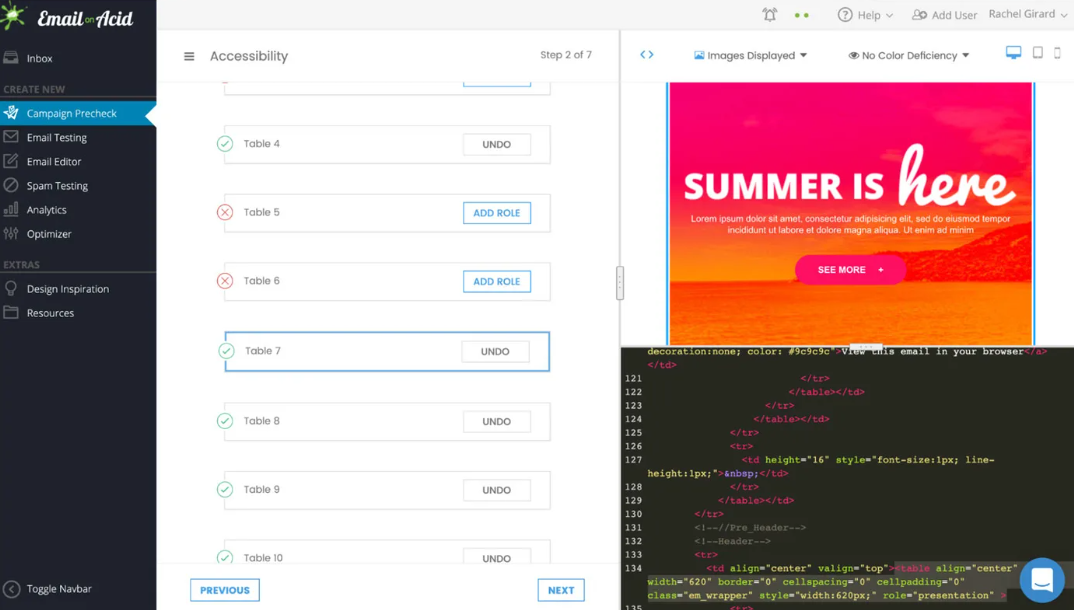Click the Summer is here banner image

pos(850,214)
